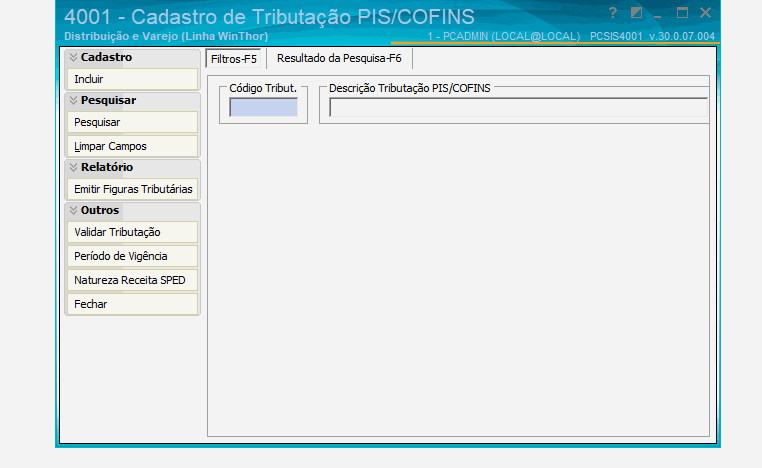Viewport: 762px width, 468px height.
Task: Collapse the Relatório section chevron
Action: 73,167
